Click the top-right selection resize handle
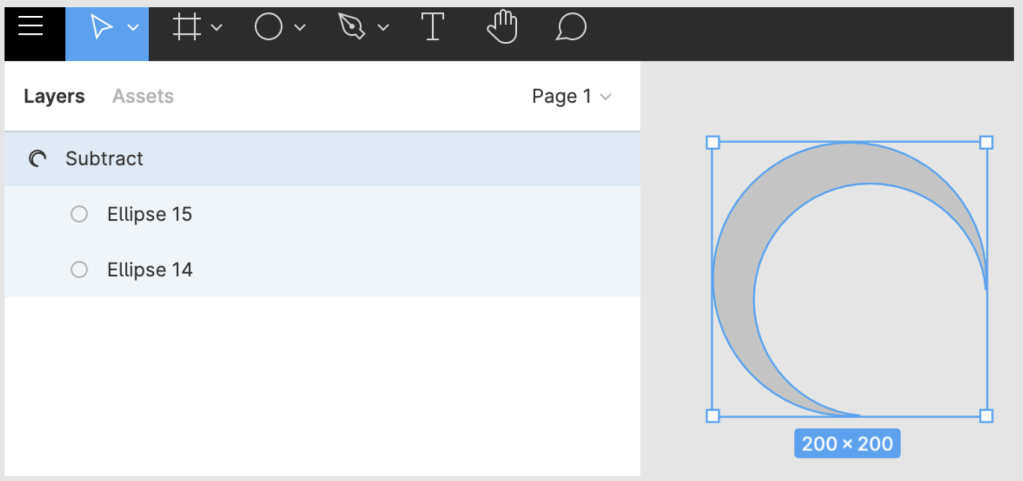The width and height of the screenshot is (1023, 481). coord(986,143)
